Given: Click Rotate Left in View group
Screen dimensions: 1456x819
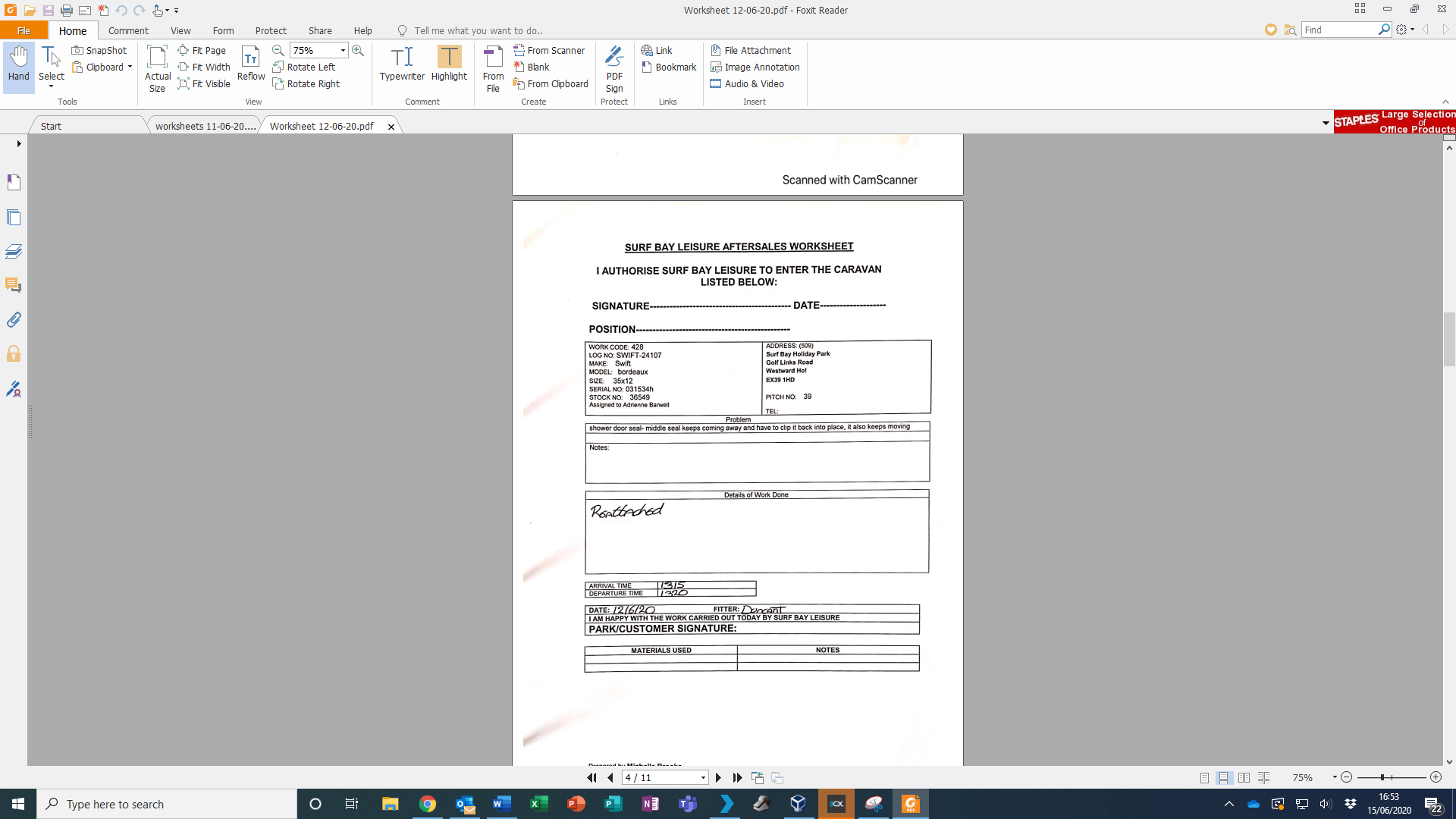Looking at the screenshot, I should [x=303, y=67].
